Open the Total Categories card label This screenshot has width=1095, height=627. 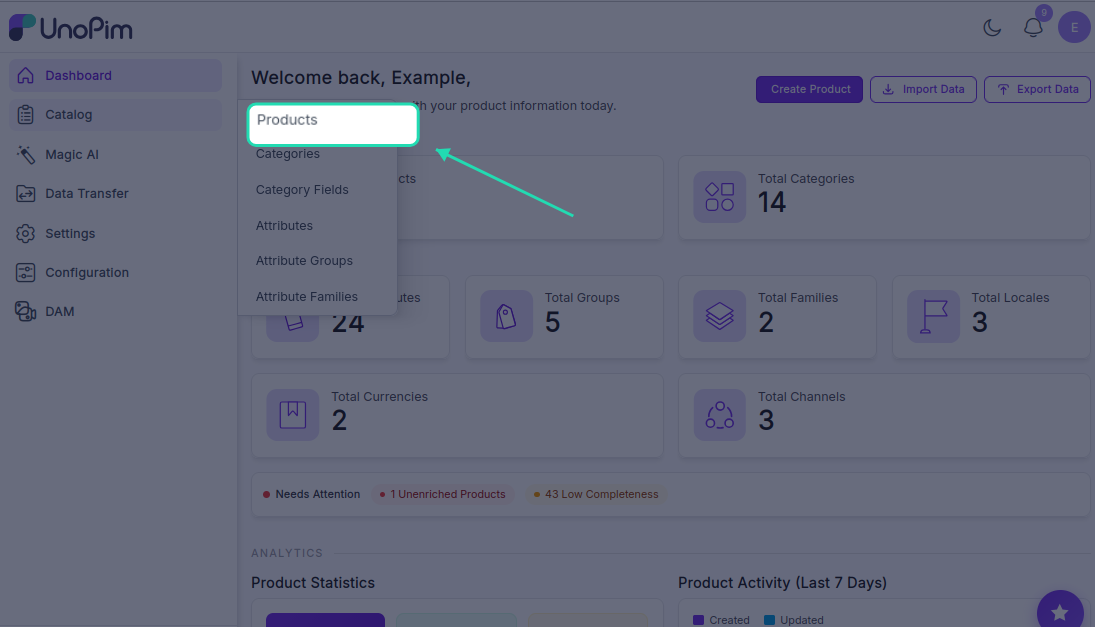click(806, 179)
